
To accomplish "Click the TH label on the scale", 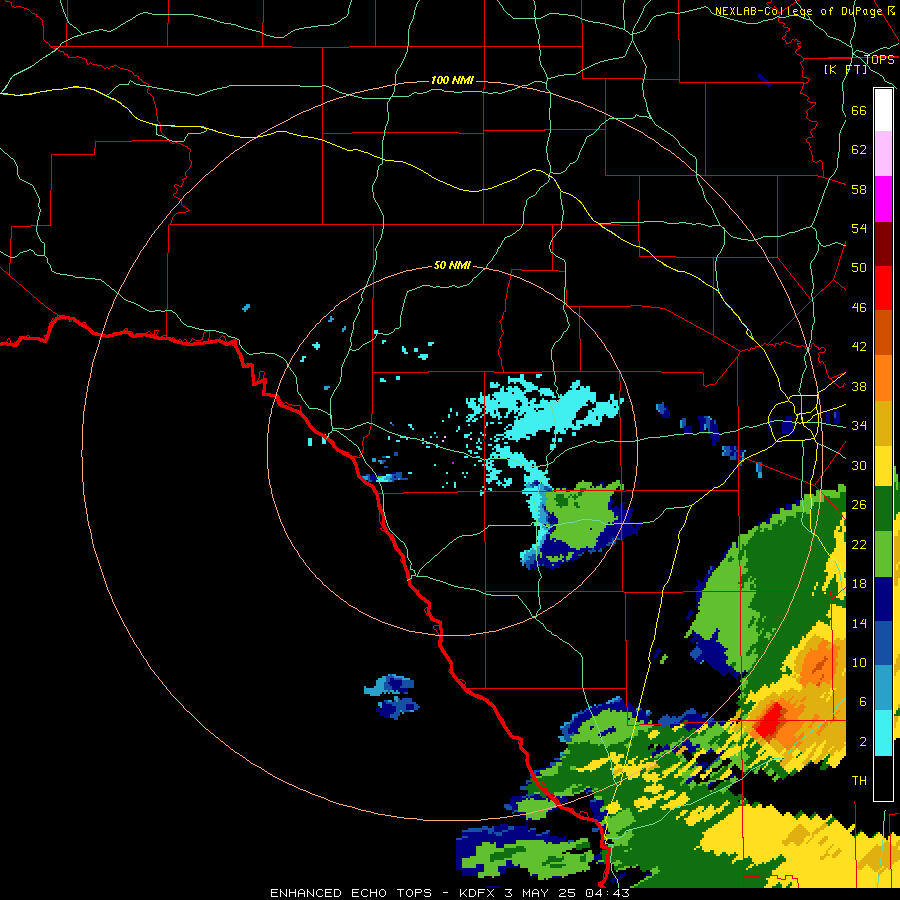I will pos(859,780).
